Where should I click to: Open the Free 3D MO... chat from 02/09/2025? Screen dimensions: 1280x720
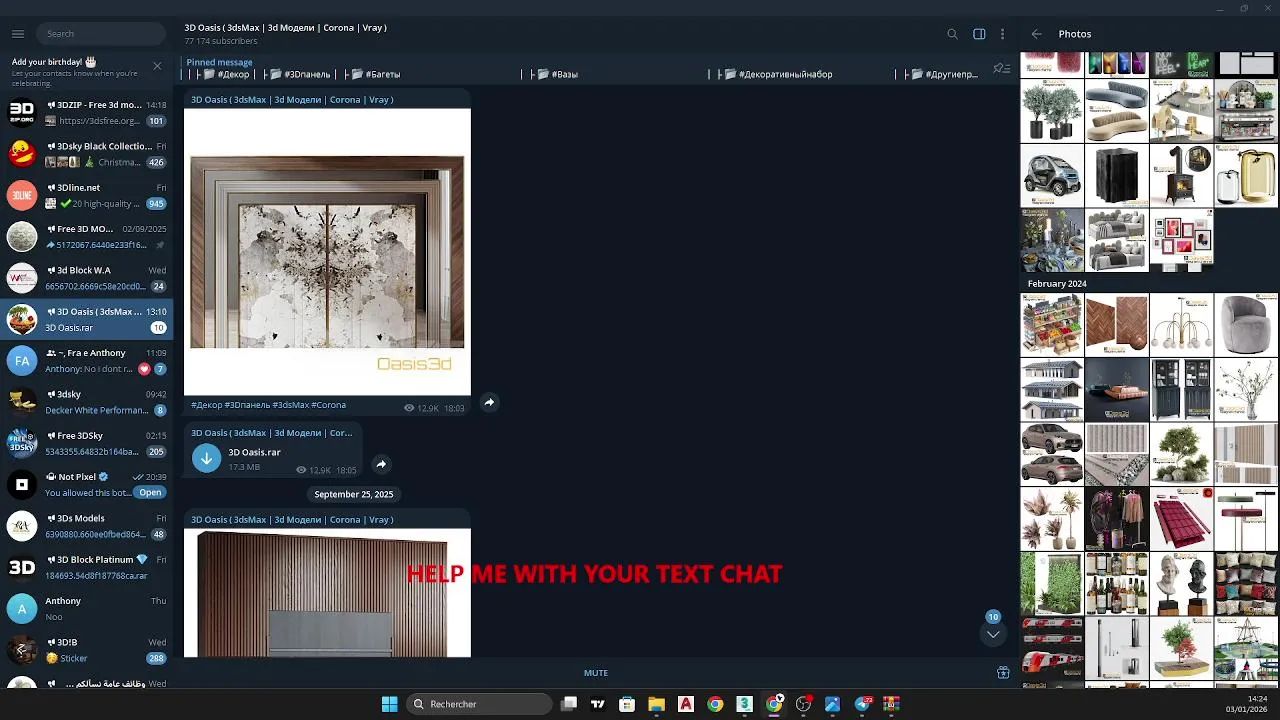click(87, 236)
